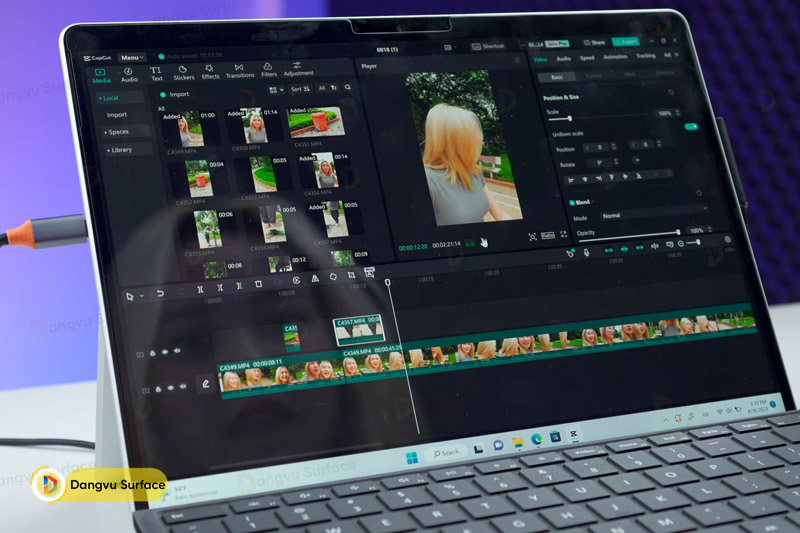
Task: Mute the main video track
Action: click(183, 386)
